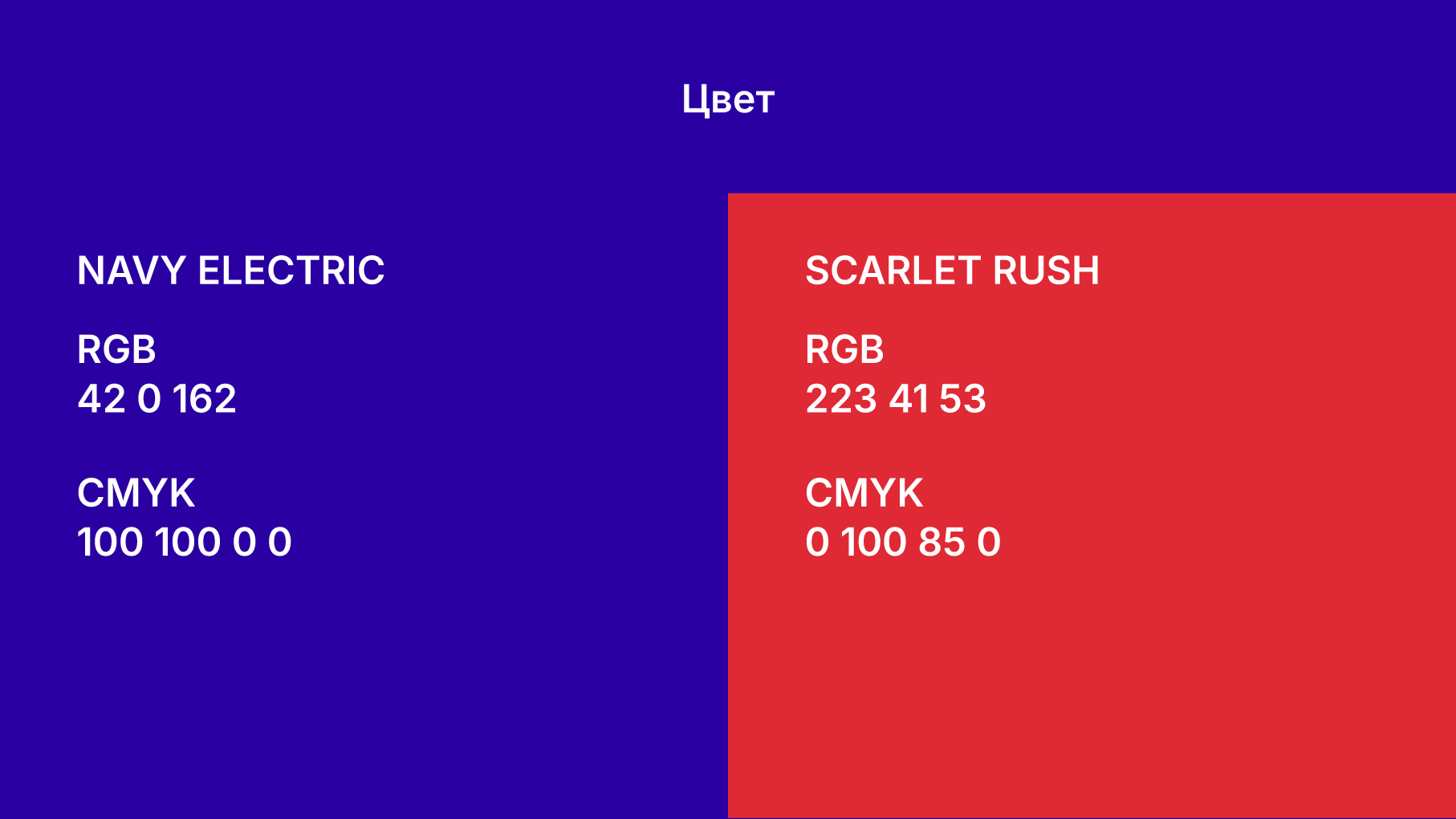Select the NAVY ELECTRIC color title
Viewport: 1456px width, 819px height.
(231, 271)
